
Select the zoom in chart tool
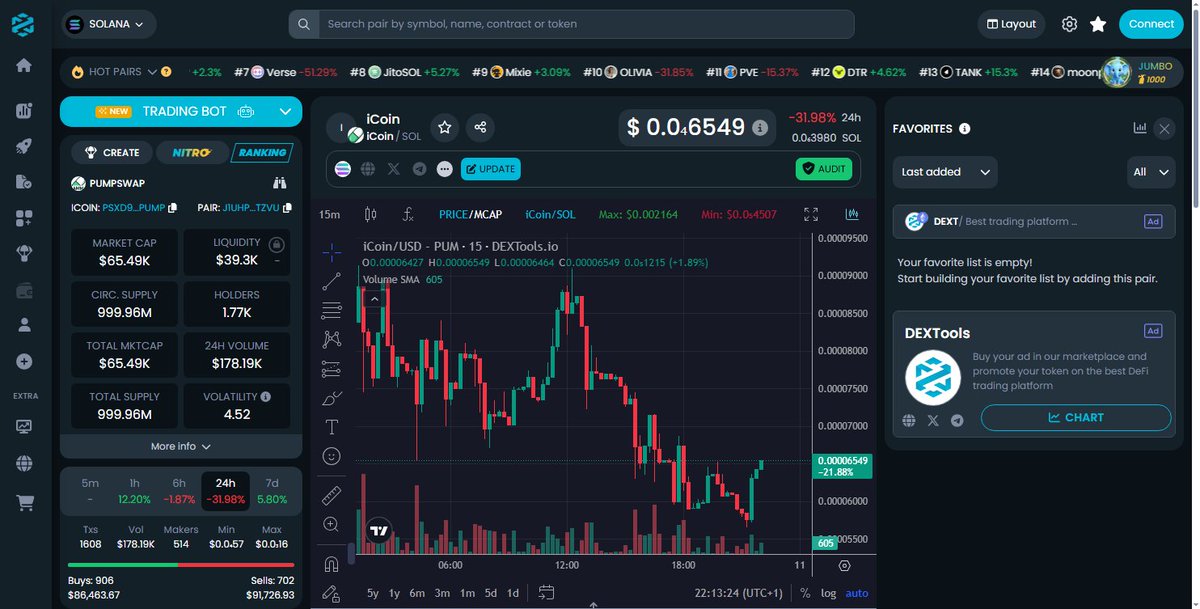pos(332,524)
